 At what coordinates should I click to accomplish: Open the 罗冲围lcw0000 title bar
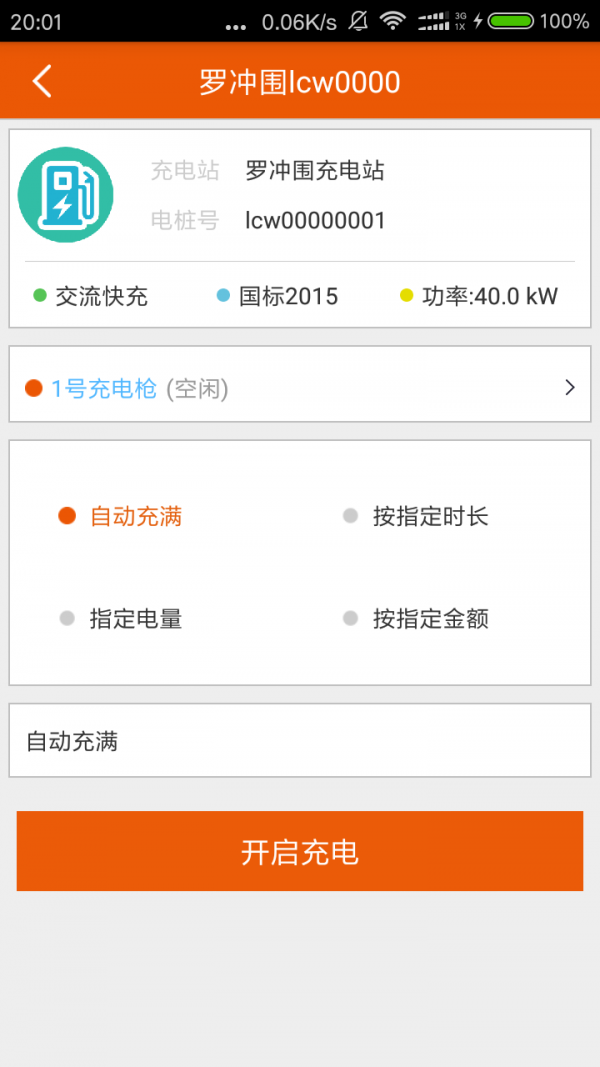click(300, 81)
